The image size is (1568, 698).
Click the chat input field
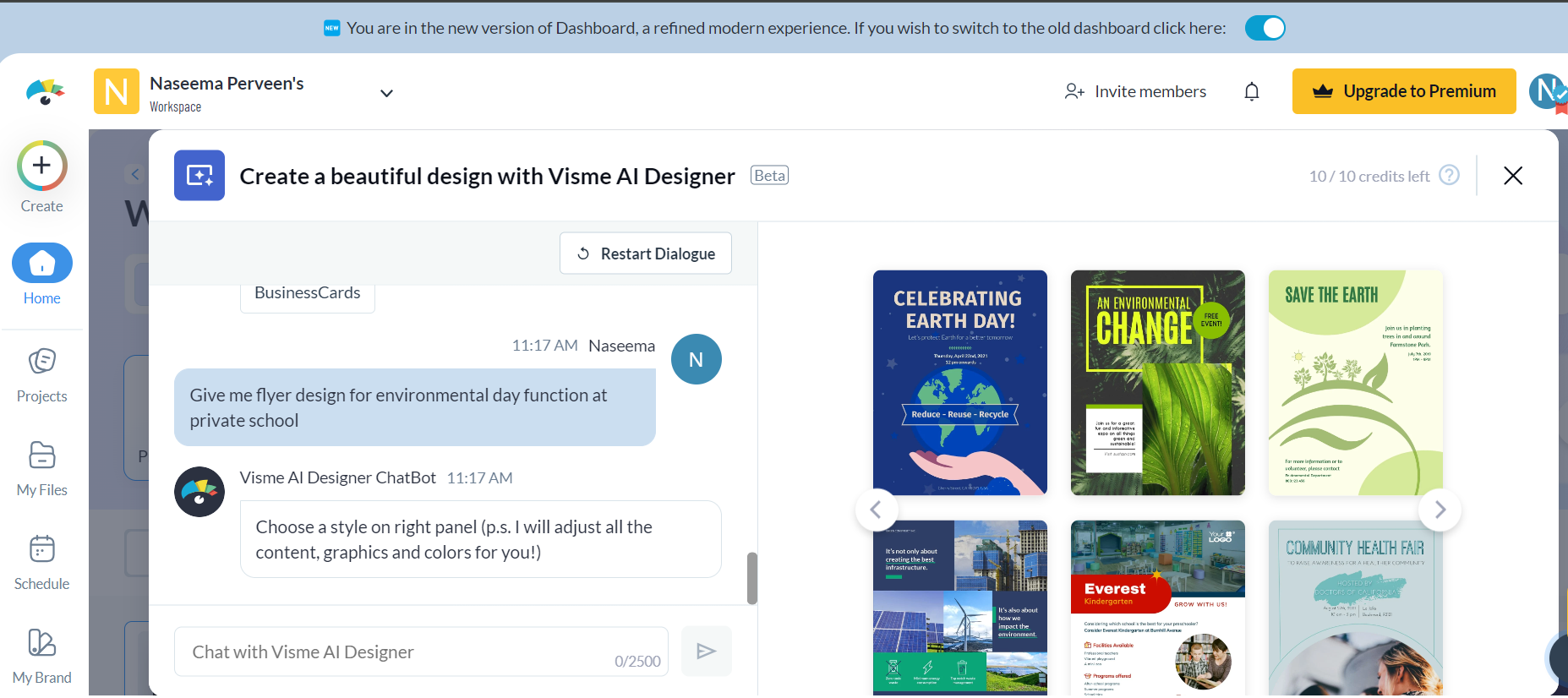(421, 652)
